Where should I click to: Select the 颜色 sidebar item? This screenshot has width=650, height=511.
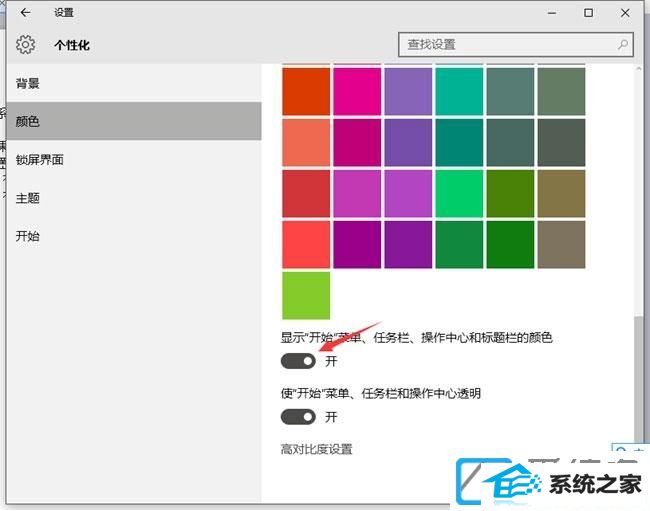click(x=134, y=121)
